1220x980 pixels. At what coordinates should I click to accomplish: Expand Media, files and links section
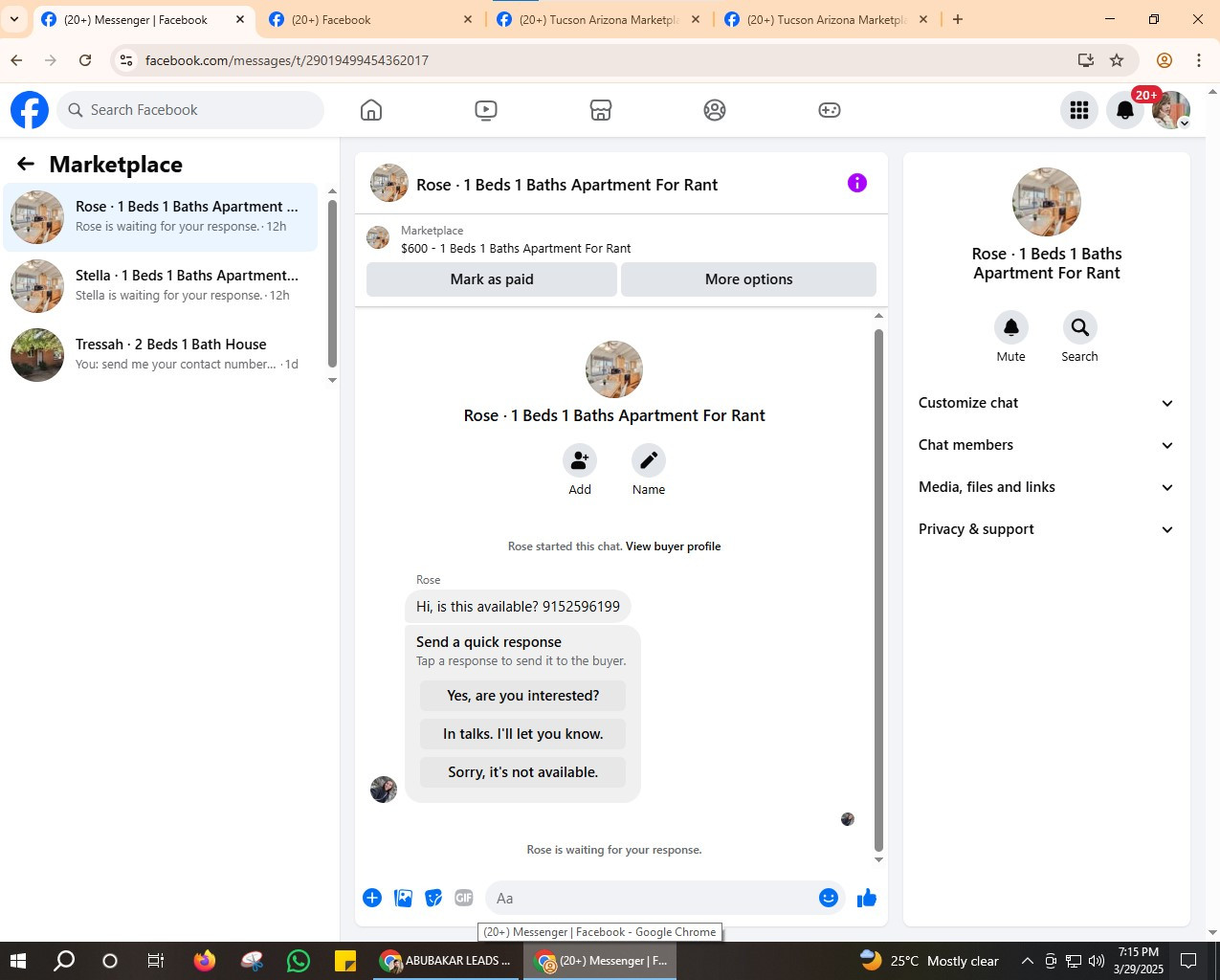pyautogui.click(x=1047, y=487)
